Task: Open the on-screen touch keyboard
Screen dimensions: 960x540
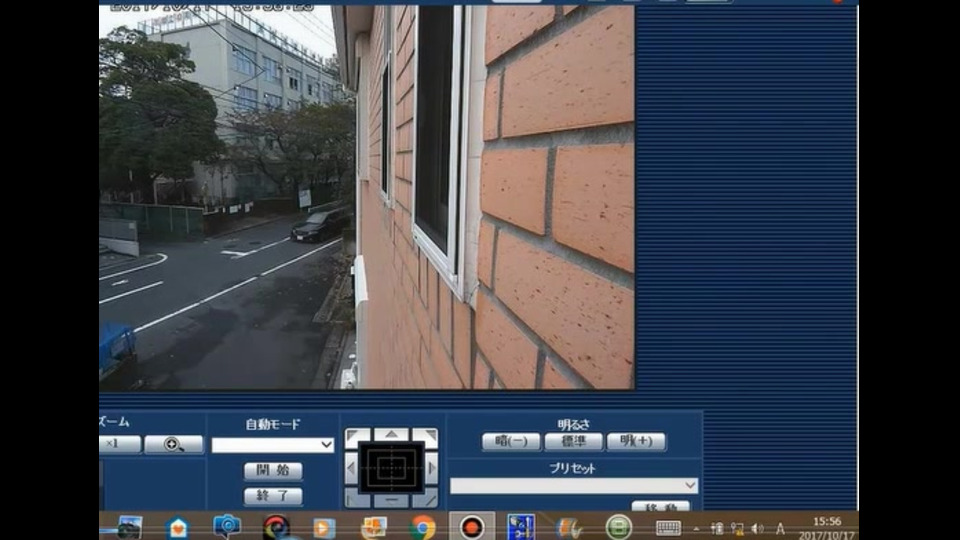Action: [668, 527]
